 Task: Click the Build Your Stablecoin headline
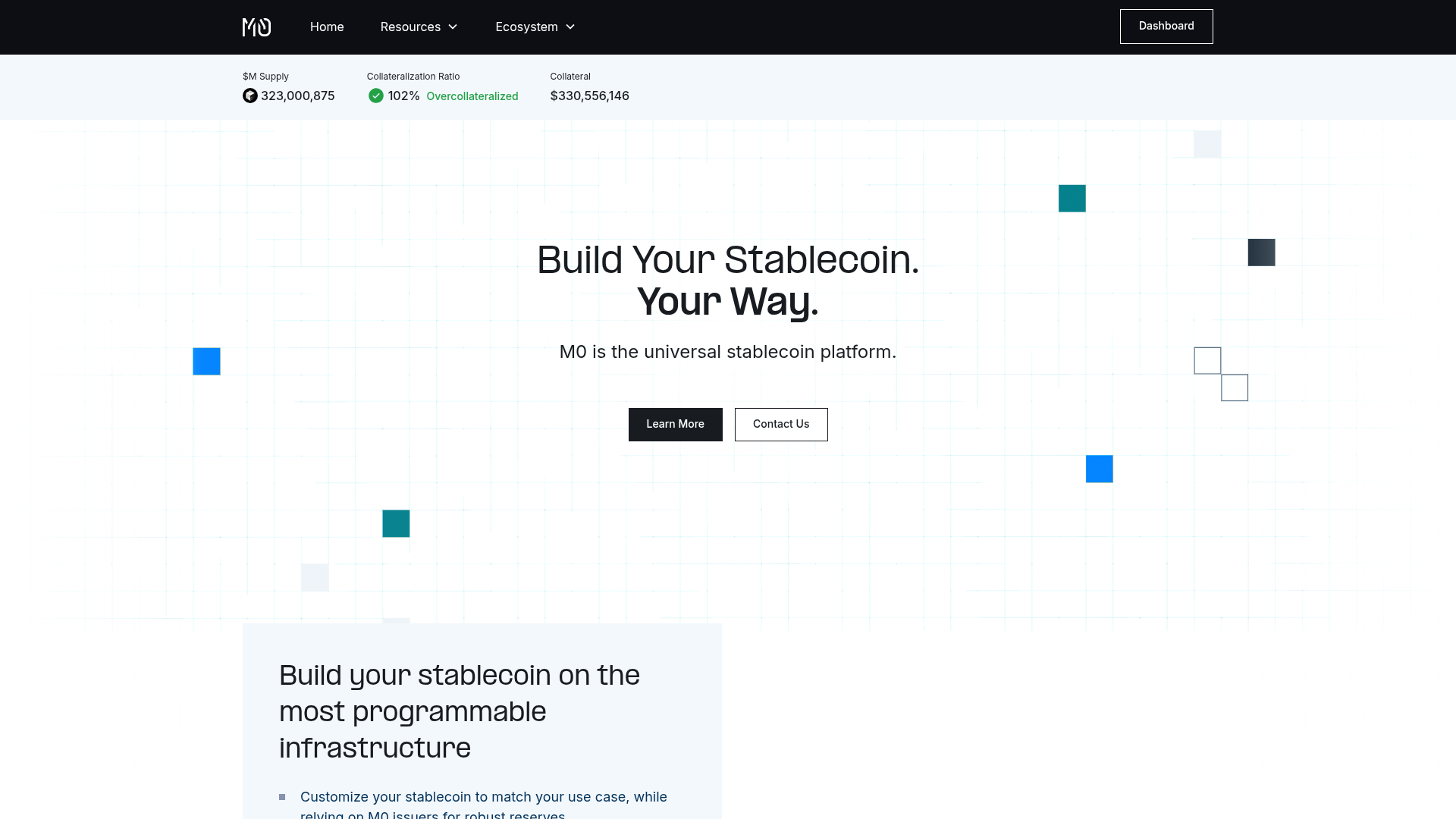[728, 260]
